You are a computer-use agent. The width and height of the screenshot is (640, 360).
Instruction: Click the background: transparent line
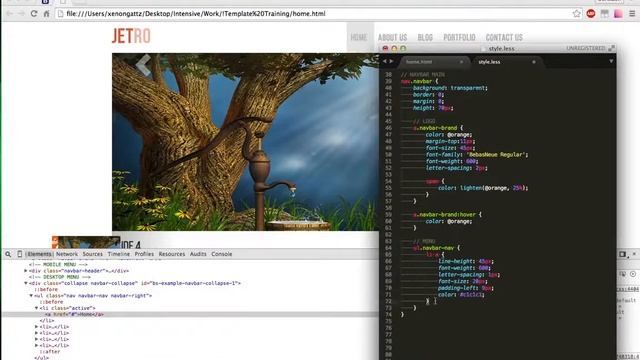coord(450,88)
